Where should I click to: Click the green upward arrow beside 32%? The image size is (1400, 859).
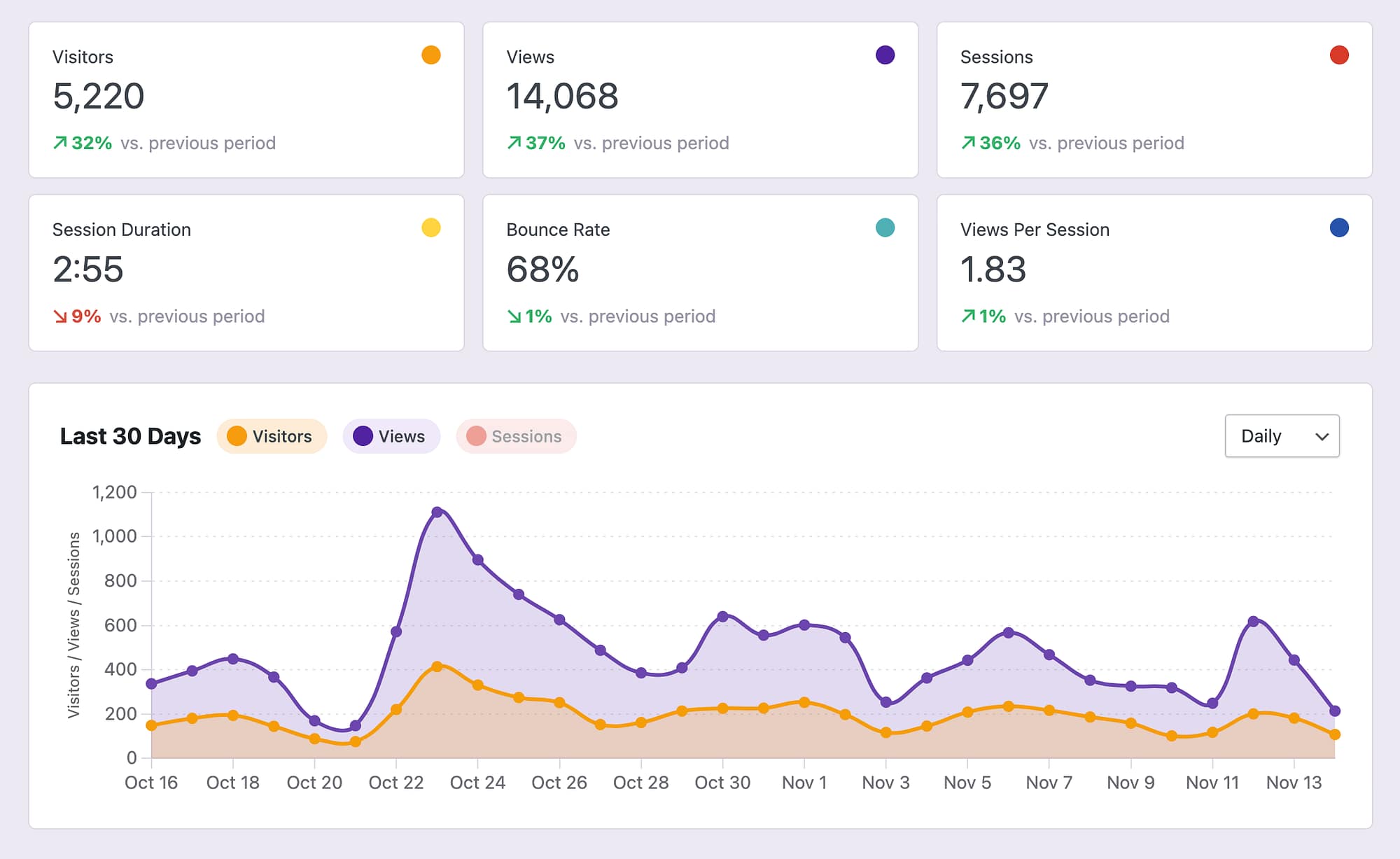[x=60, y=142]
